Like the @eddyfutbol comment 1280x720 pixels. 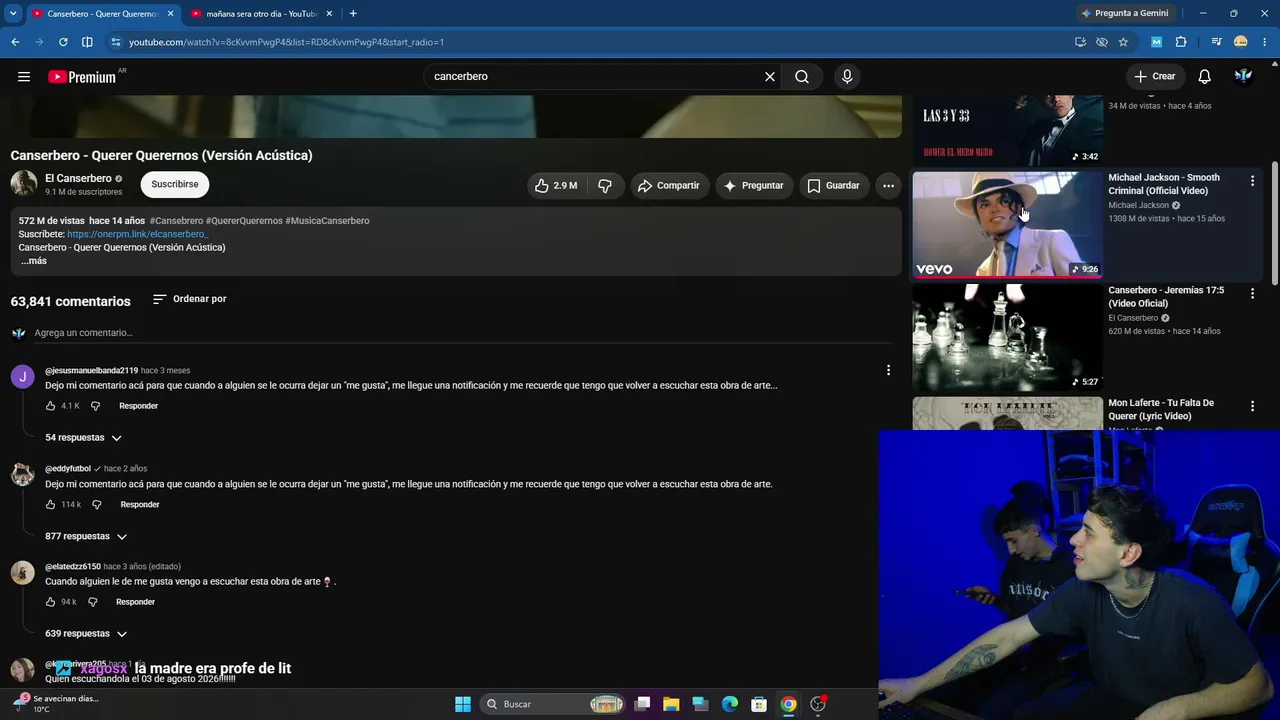51,505
